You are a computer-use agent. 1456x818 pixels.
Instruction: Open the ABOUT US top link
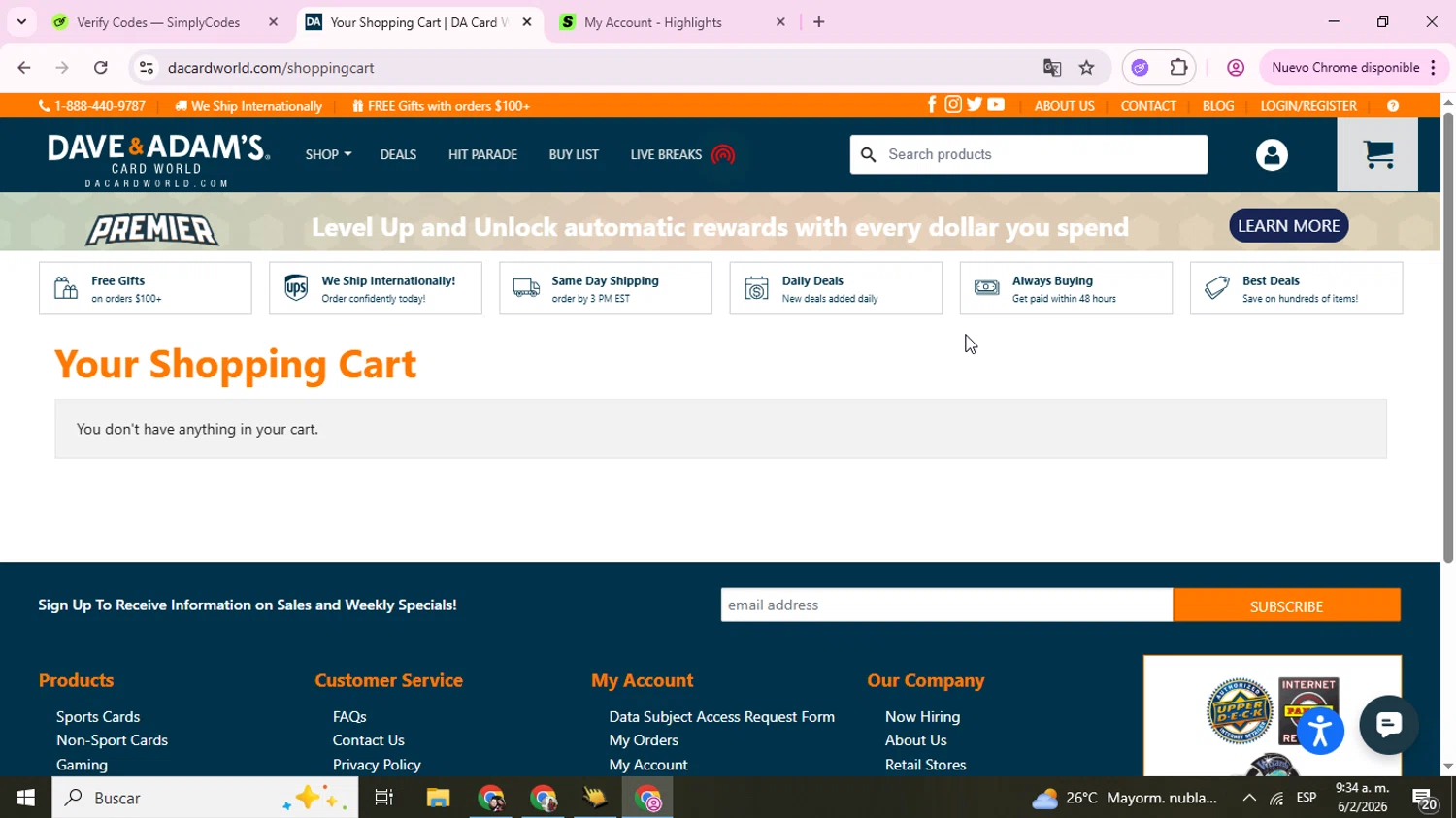[1064, 106]
